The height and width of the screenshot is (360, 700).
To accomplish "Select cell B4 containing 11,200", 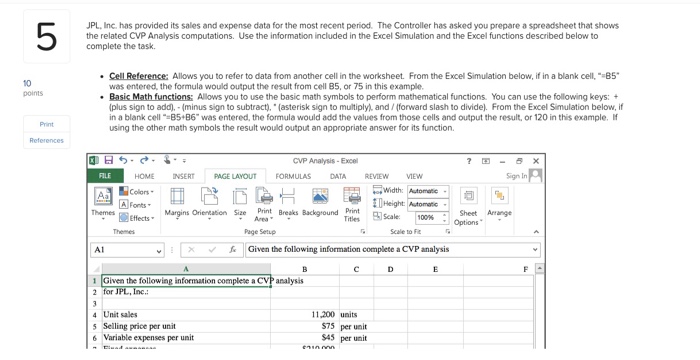I will coord(305,314).
